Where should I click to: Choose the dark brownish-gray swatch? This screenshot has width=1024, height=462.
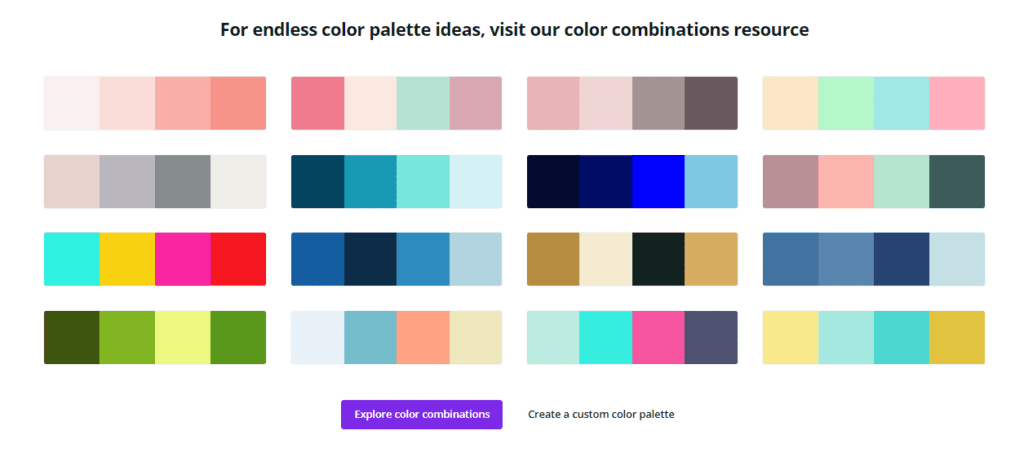[x=711, y=103]
